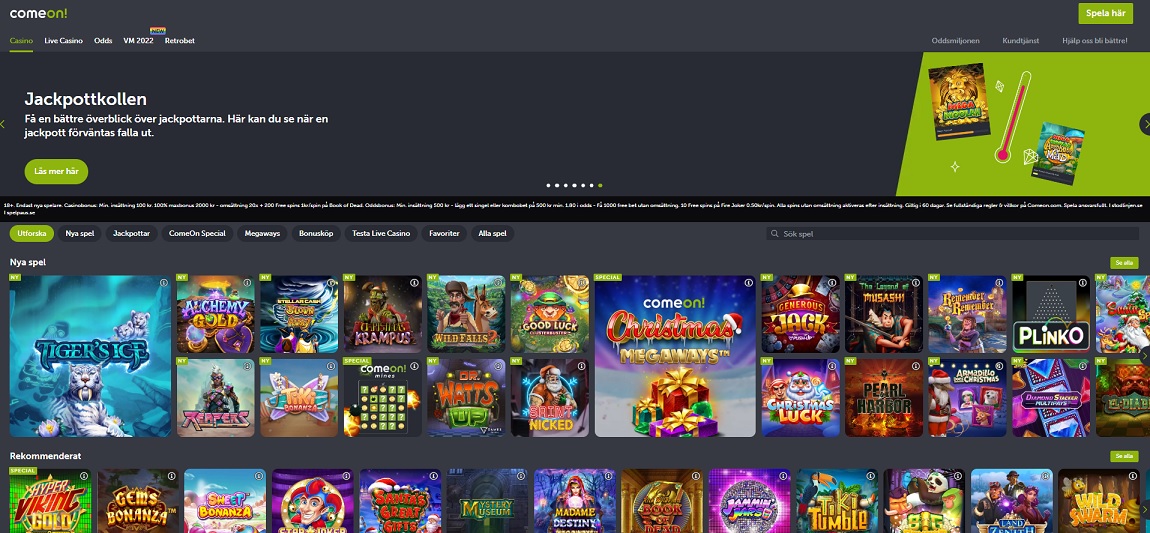Select the Megaways category filter
1150x533 pixels.
click(x=262, y=233)
